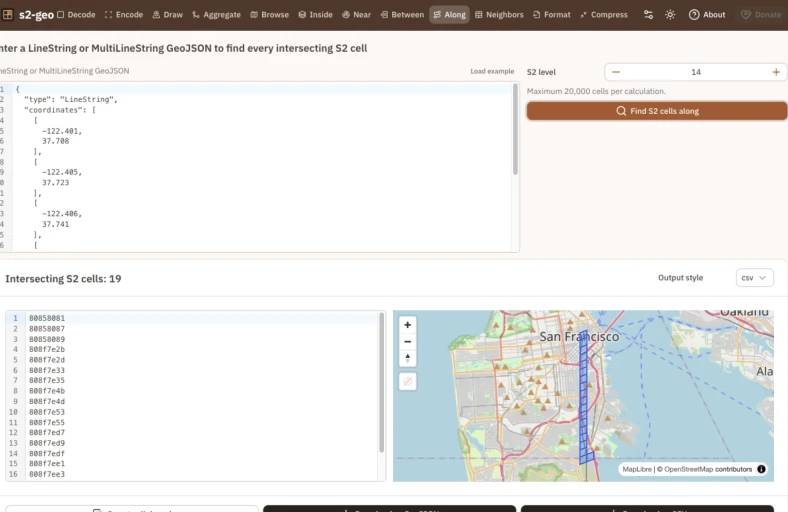This screenshot has width=788, height=512.
Task: Toggle the map attribution info icon
Action: coord(761,469)
